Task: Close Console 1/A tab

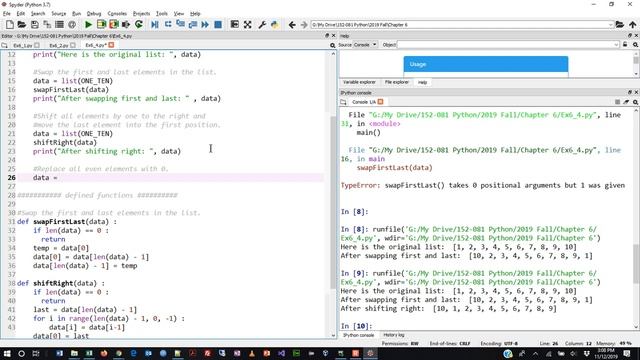Action: pos(380,102)
